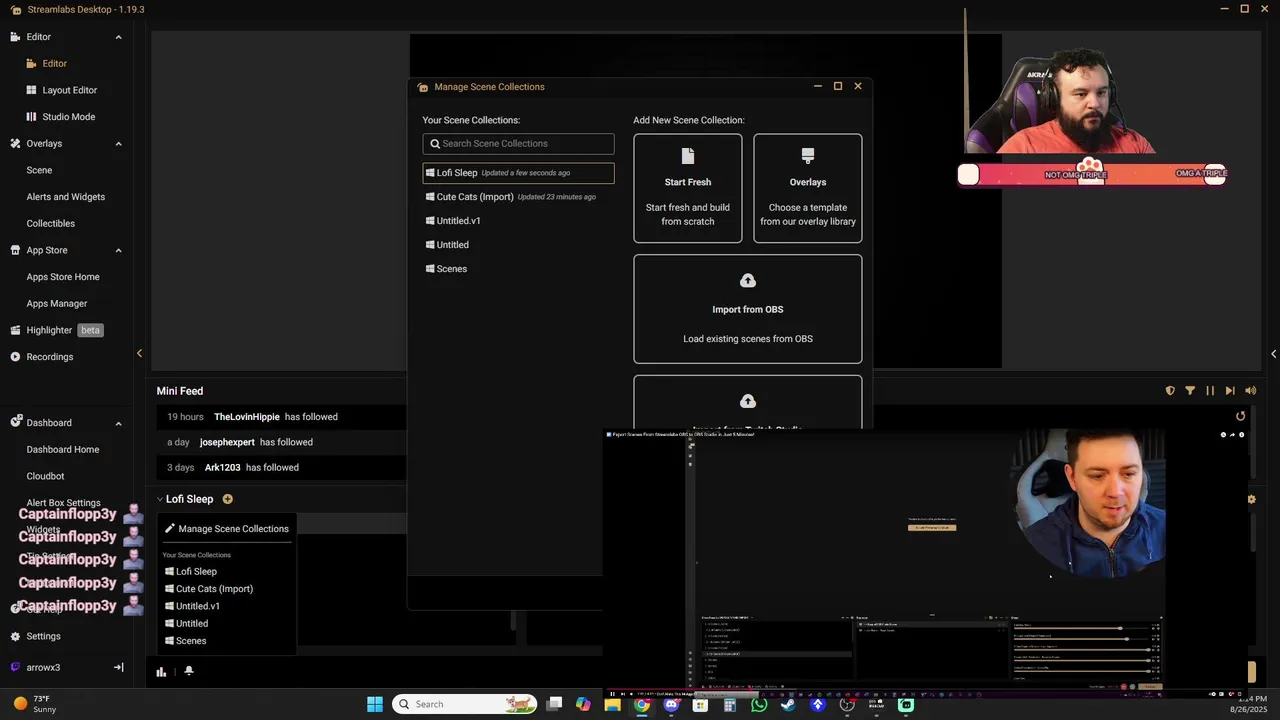This screenshot has height=720, width=1280.
Task: Collapse the Editor sidebar section
Action: click(118, 37)
